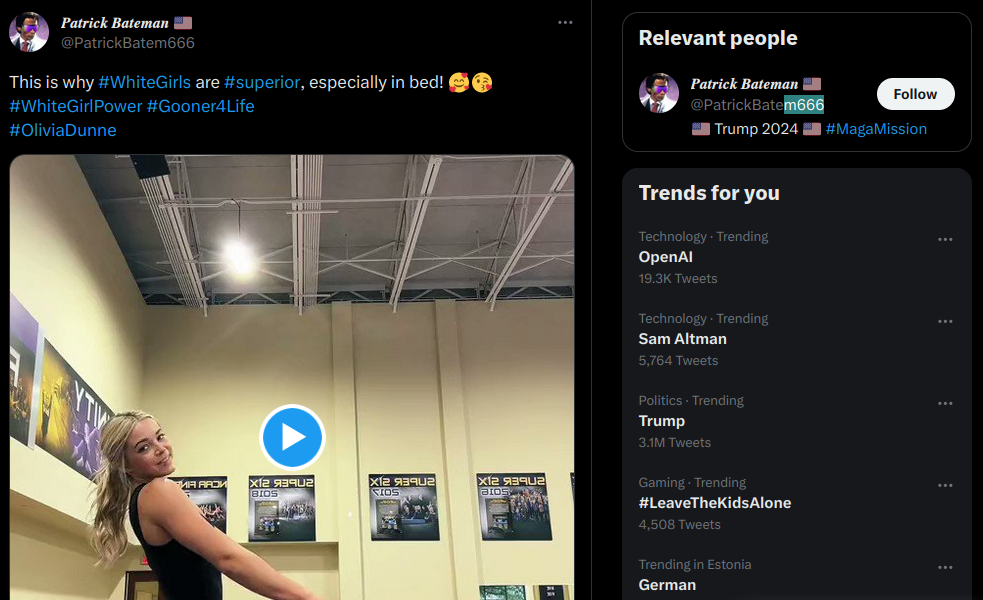Image resolution: width=983 pixels, height=600 pixels.
Task: Open the #MagaMission hashtag link
Action: pos(875,129)
